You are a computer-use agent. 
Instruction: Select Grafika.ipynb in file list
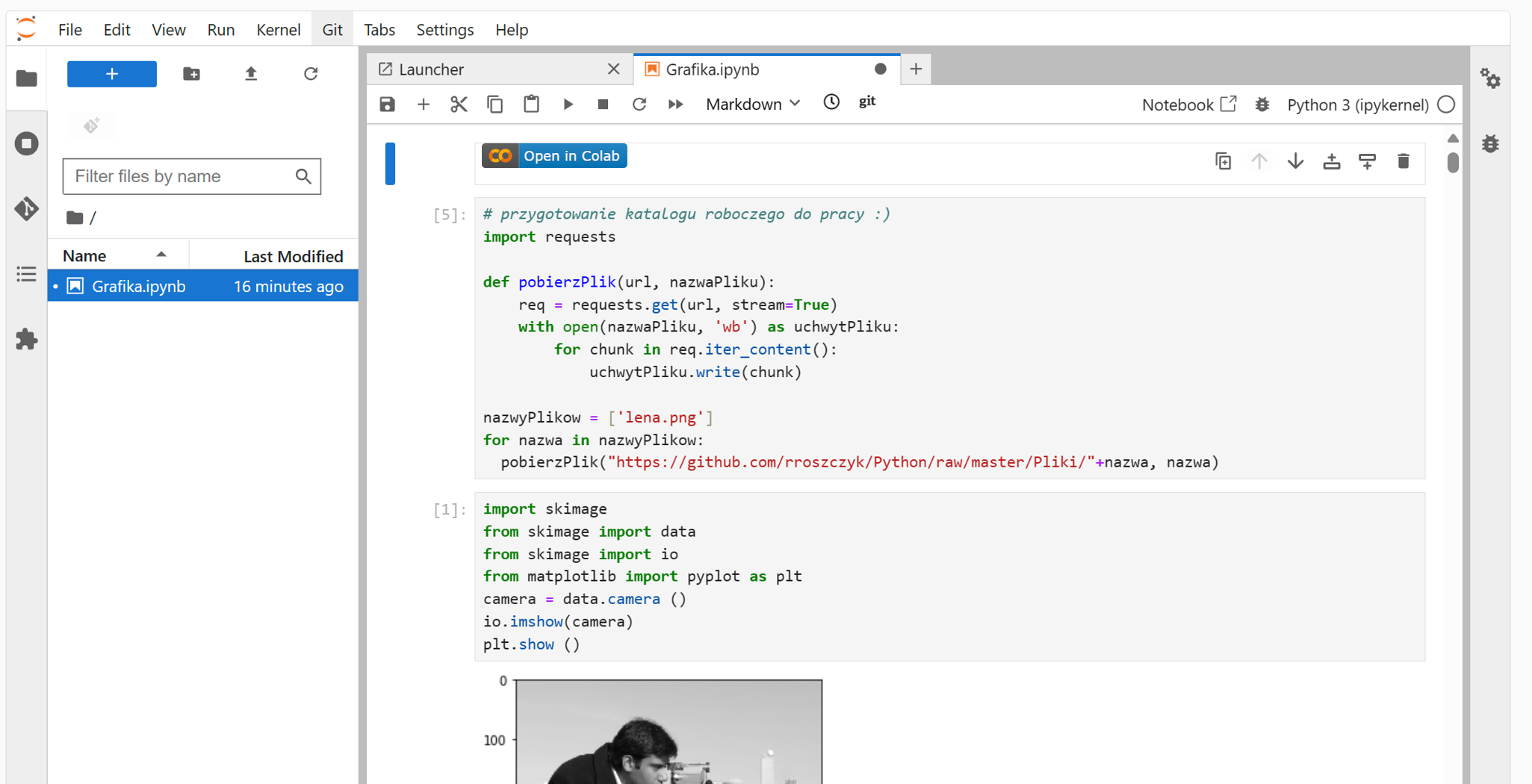point(202,286)
